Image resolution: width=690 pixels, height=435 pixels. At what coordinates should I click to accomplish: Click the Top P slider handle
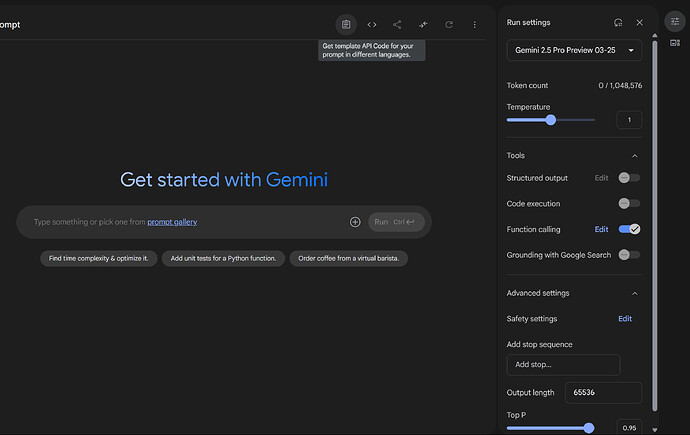tap(589, 428)
